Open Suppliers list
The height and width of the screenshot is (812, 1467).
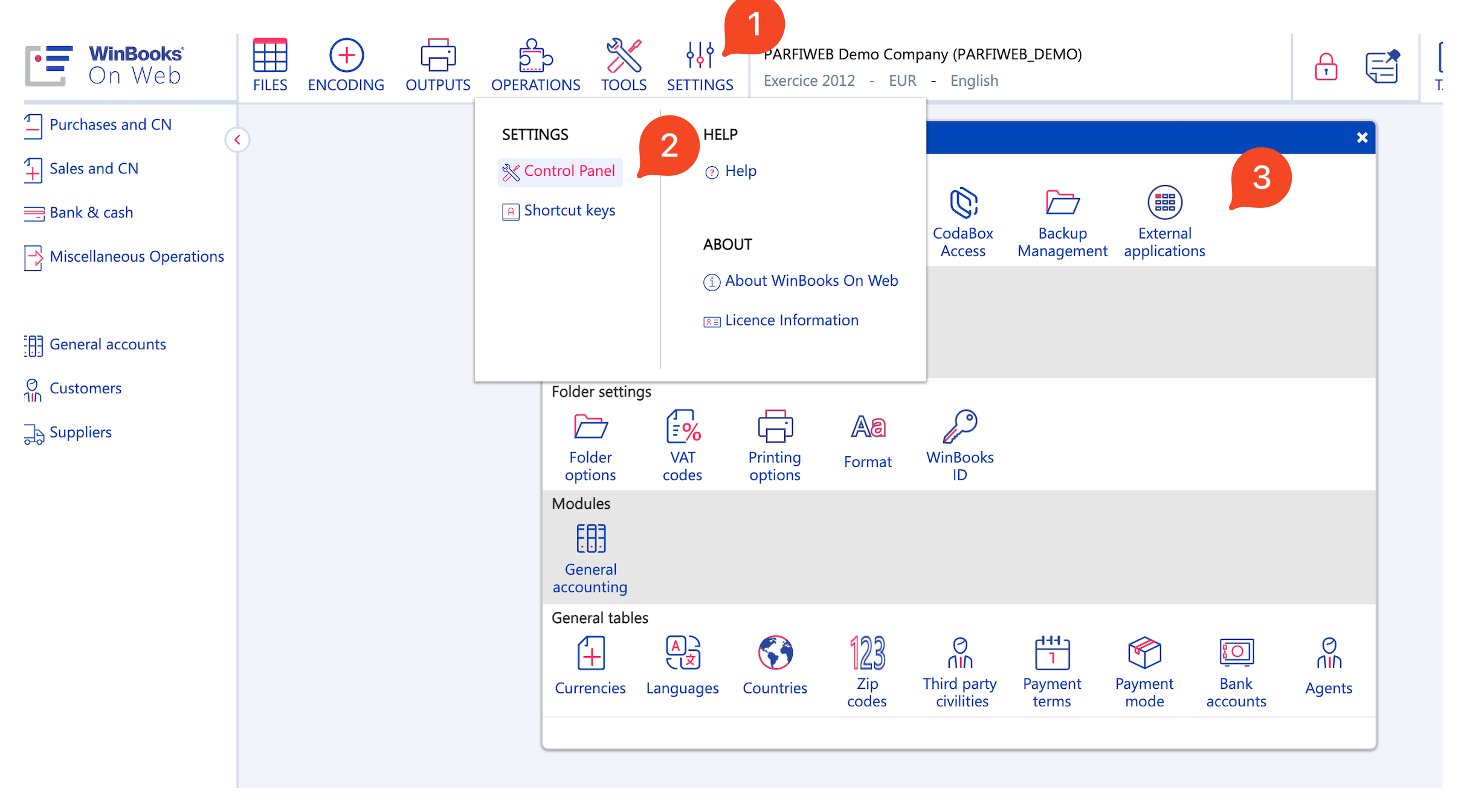[68, 433]
